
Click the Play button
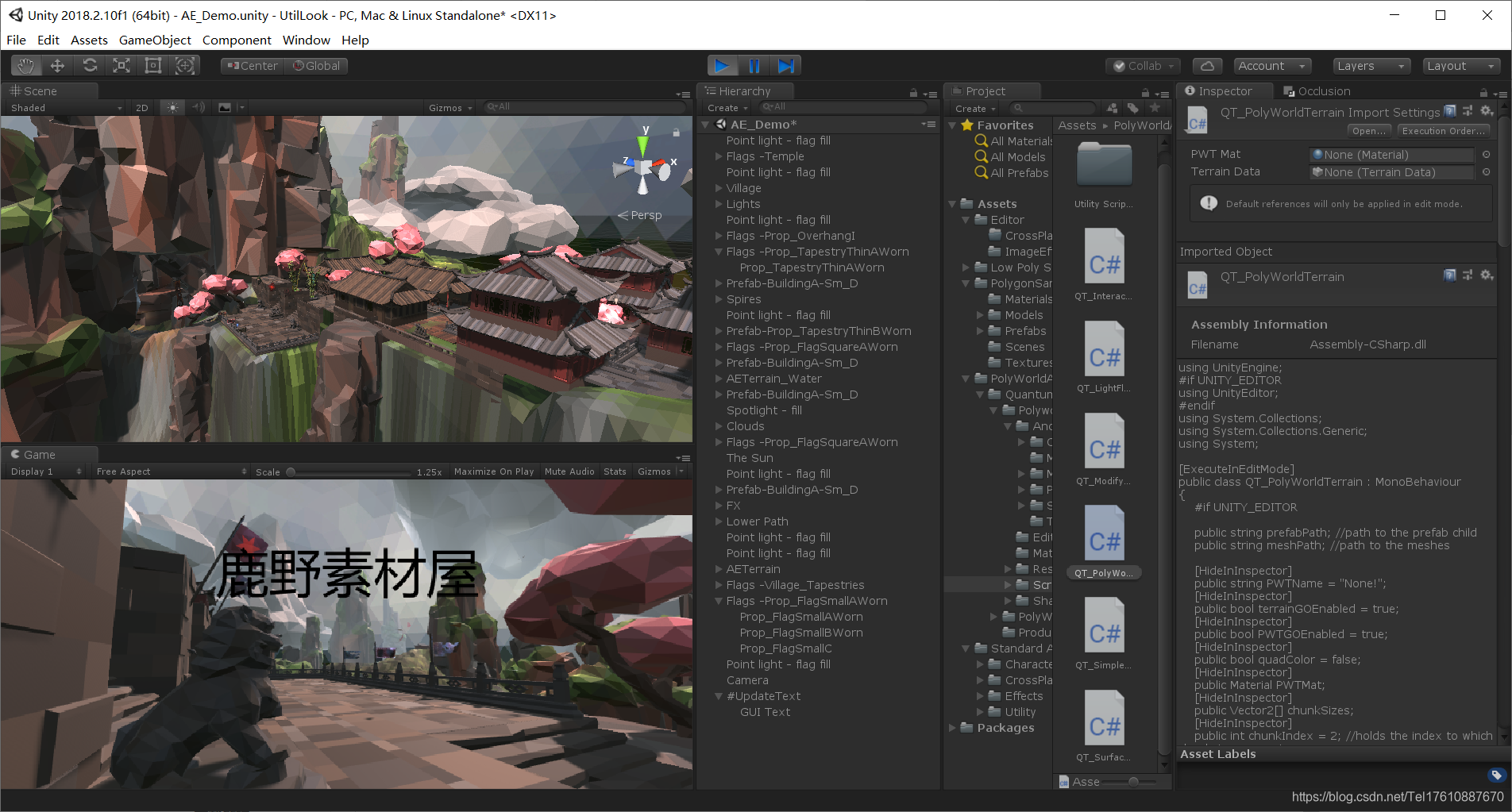coord(723,66)
